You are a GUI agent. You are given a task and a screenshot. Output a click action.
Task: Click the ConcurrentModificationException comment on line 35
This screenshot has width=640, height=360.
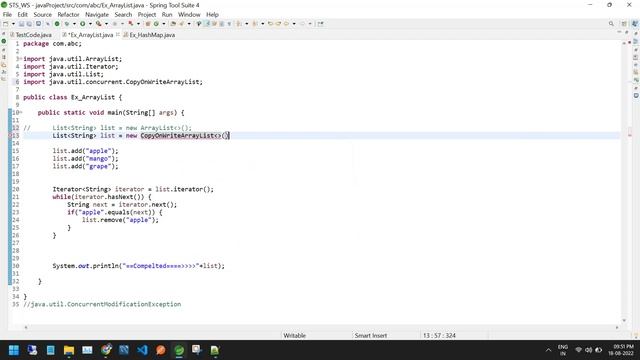click(x=102, y=304)
